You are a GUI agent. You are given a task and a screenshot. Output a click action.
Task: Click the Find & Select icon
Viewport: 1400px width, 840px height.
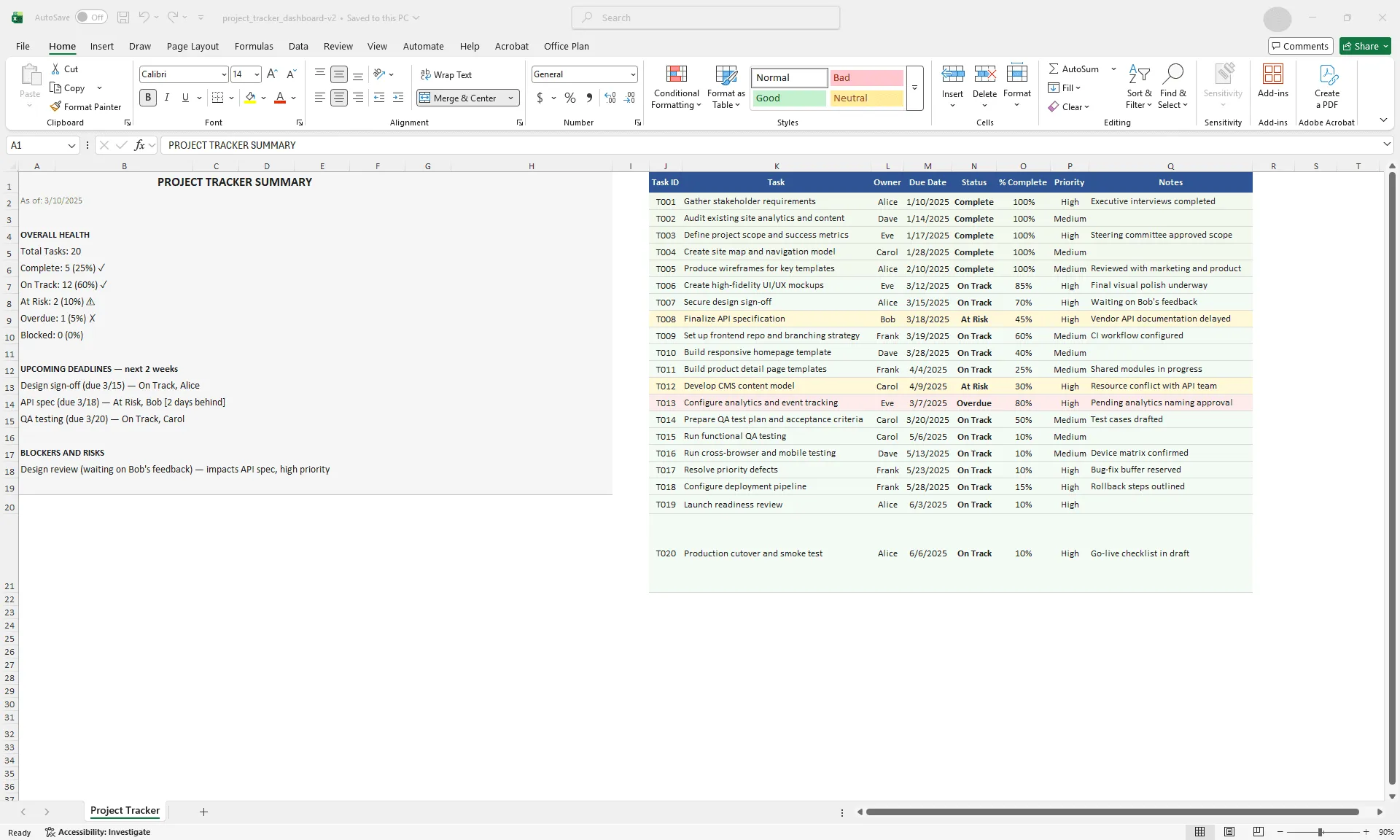(1173, 86)
